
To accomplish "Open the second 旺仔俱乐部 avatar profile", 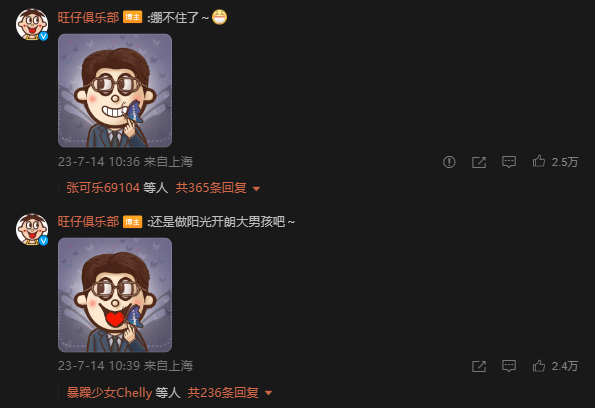I will click(32, 229).
